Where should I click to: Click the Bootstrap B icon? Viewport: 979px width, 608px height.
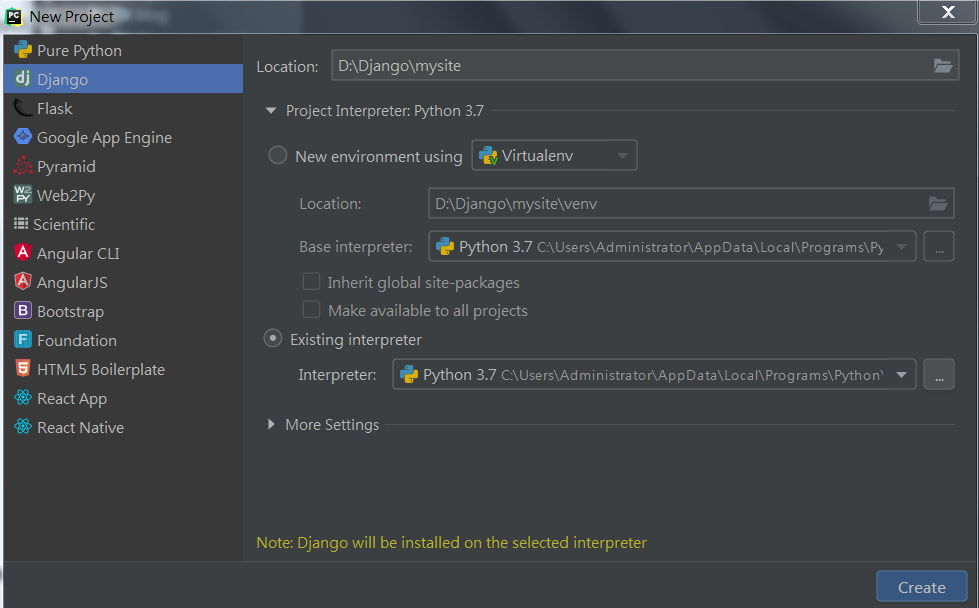coord(22,310)
